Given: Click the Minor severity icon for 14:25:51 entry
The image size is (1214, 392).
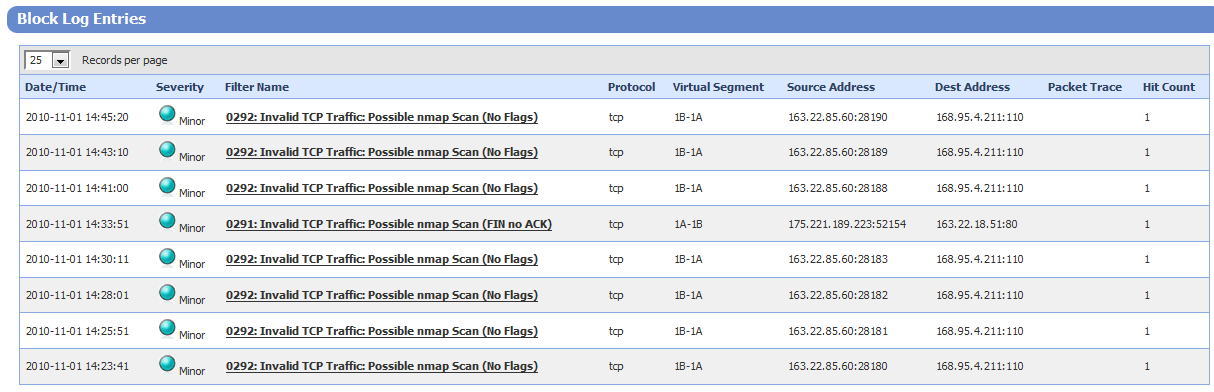Looking at the screenshot, I should (x=168, y=327).
